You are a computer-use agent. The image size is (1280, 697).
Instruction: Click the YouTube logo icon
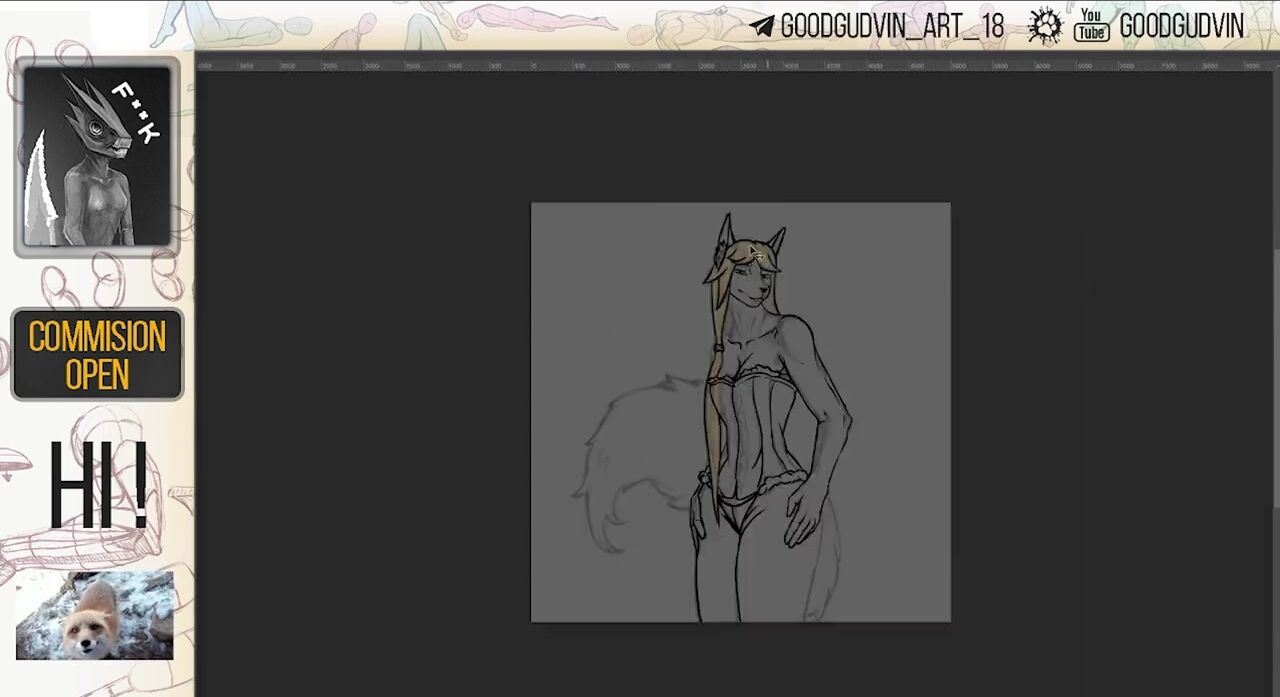click(x=1091, y=26)
